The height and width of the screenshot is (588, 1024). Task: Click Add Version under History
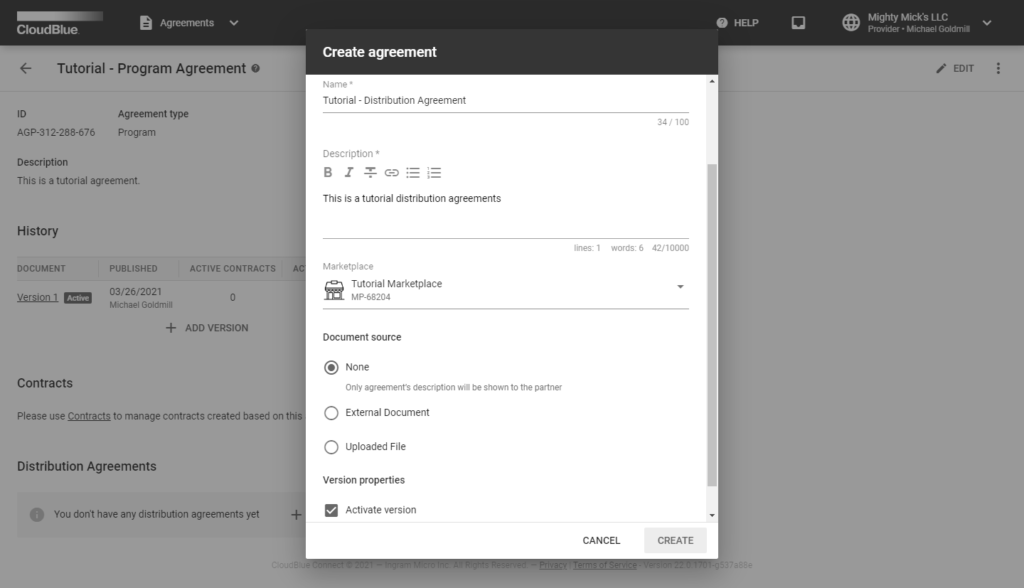pyautogui.click(x=207, y=327)
